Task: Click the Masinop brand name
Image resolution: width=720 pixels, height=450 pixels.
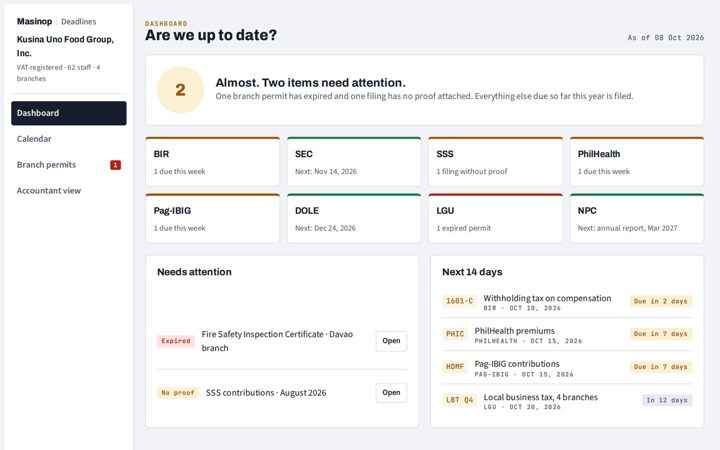Action: point(34,22)
